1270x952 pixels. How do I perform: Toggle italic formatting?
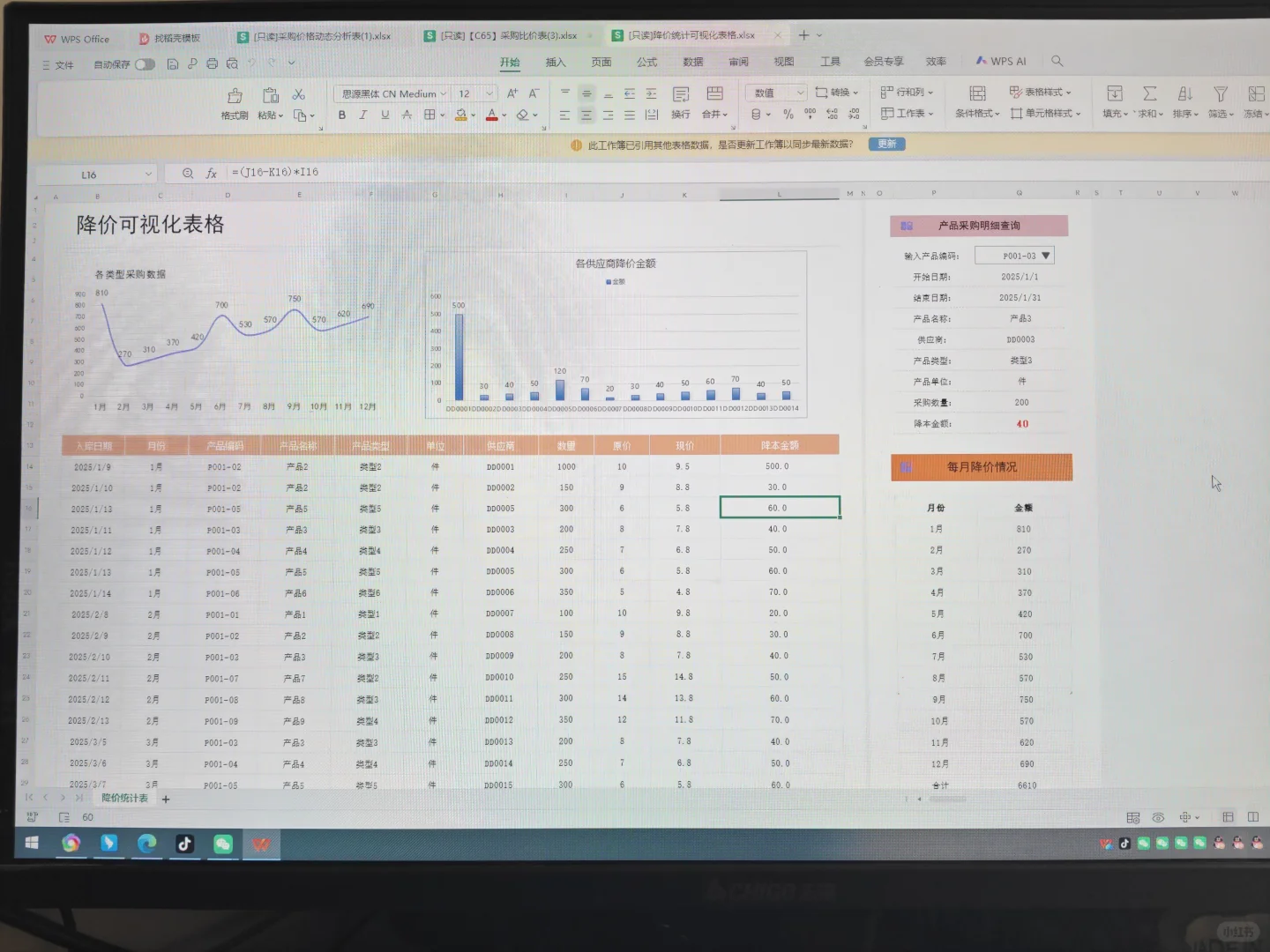(362, 115)
